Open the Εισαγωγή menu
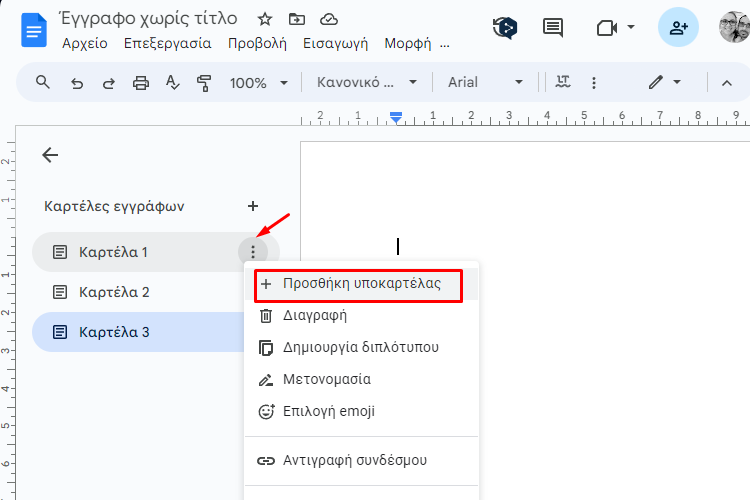Screen dimensions: 750x500 click(334, 43)
